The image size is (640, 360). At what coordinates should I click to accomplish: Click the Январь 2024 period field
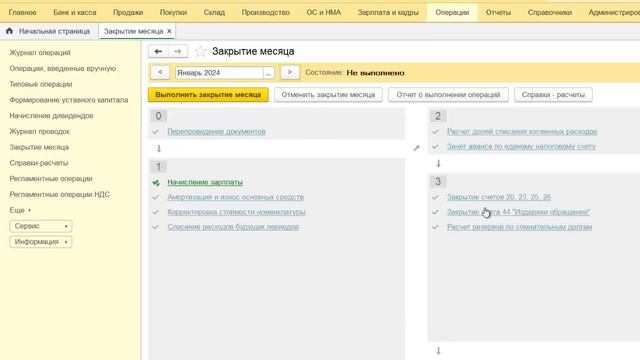219,73
